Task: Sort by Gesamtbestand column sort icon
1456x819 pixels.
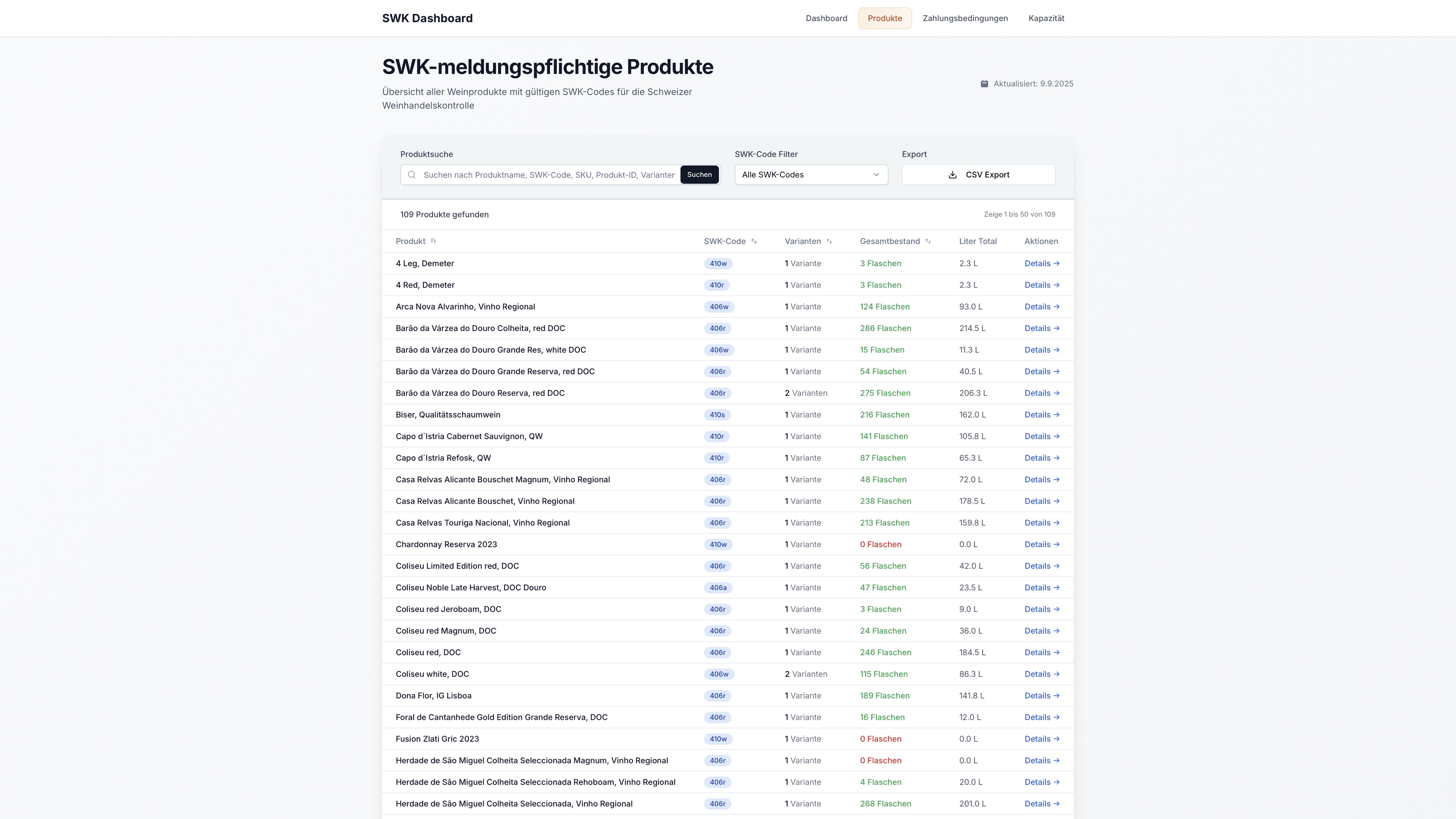Action: coord(928,241)
